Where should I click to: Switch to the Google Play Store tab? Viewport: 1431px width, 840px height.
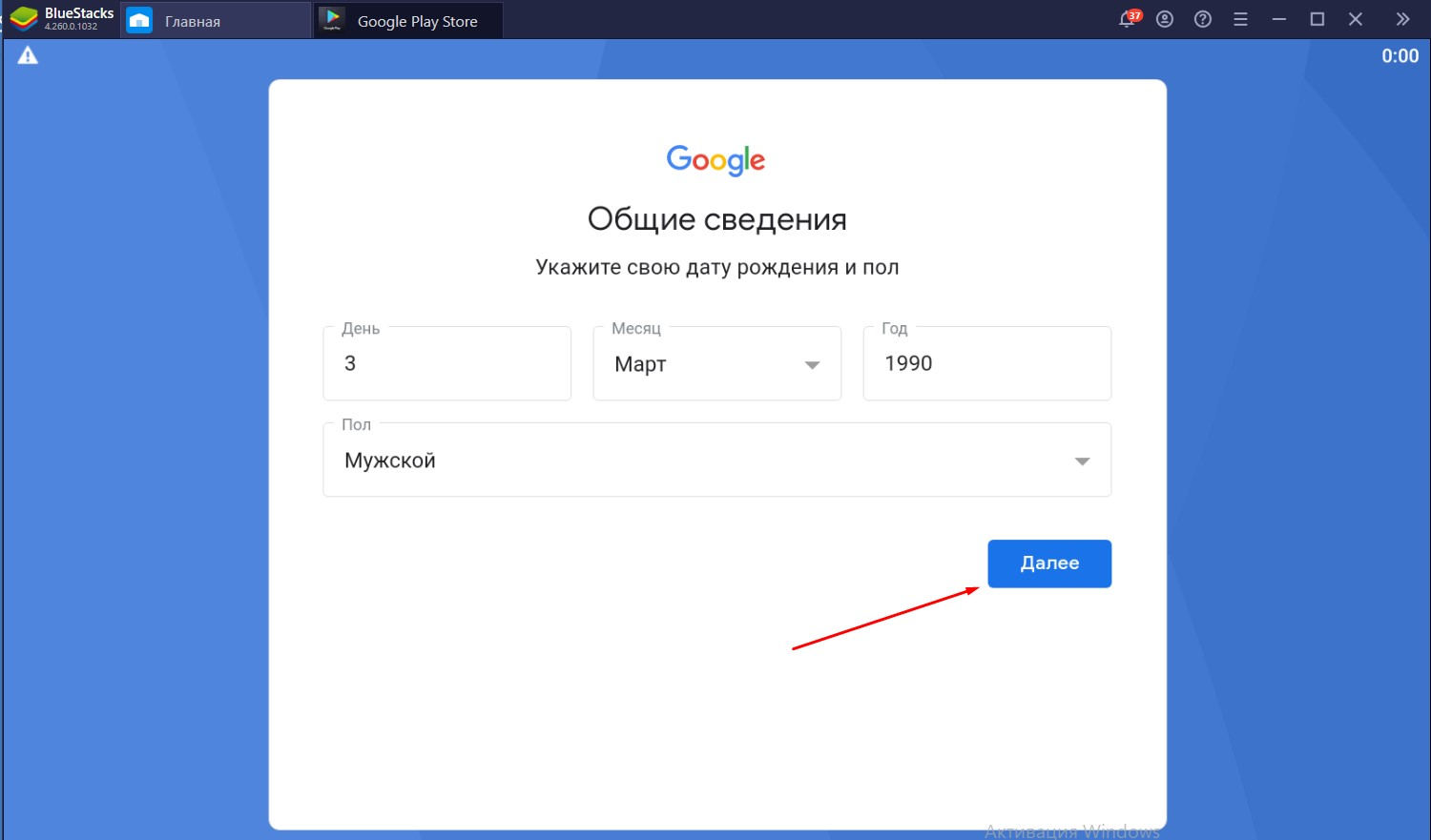[408, 20]
